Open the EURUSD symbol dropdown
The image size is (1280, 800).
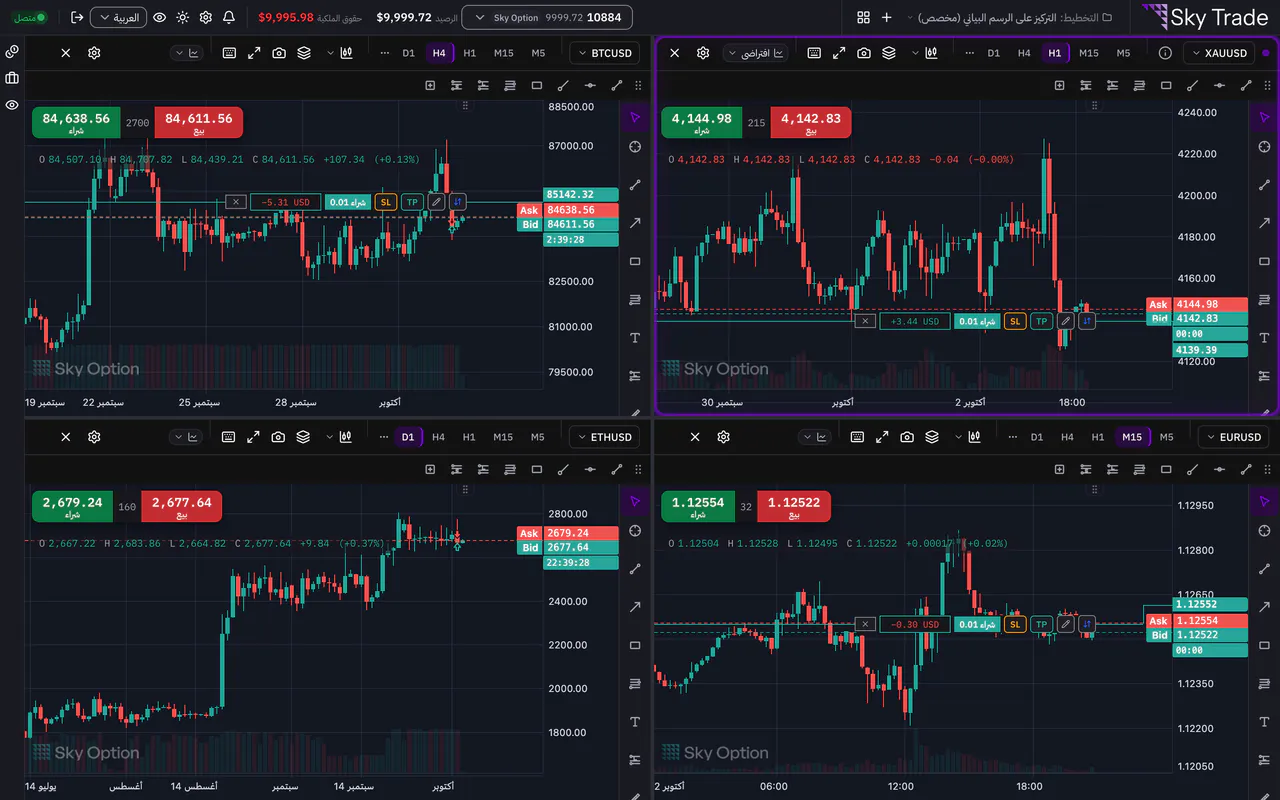tap(1233, 437)
